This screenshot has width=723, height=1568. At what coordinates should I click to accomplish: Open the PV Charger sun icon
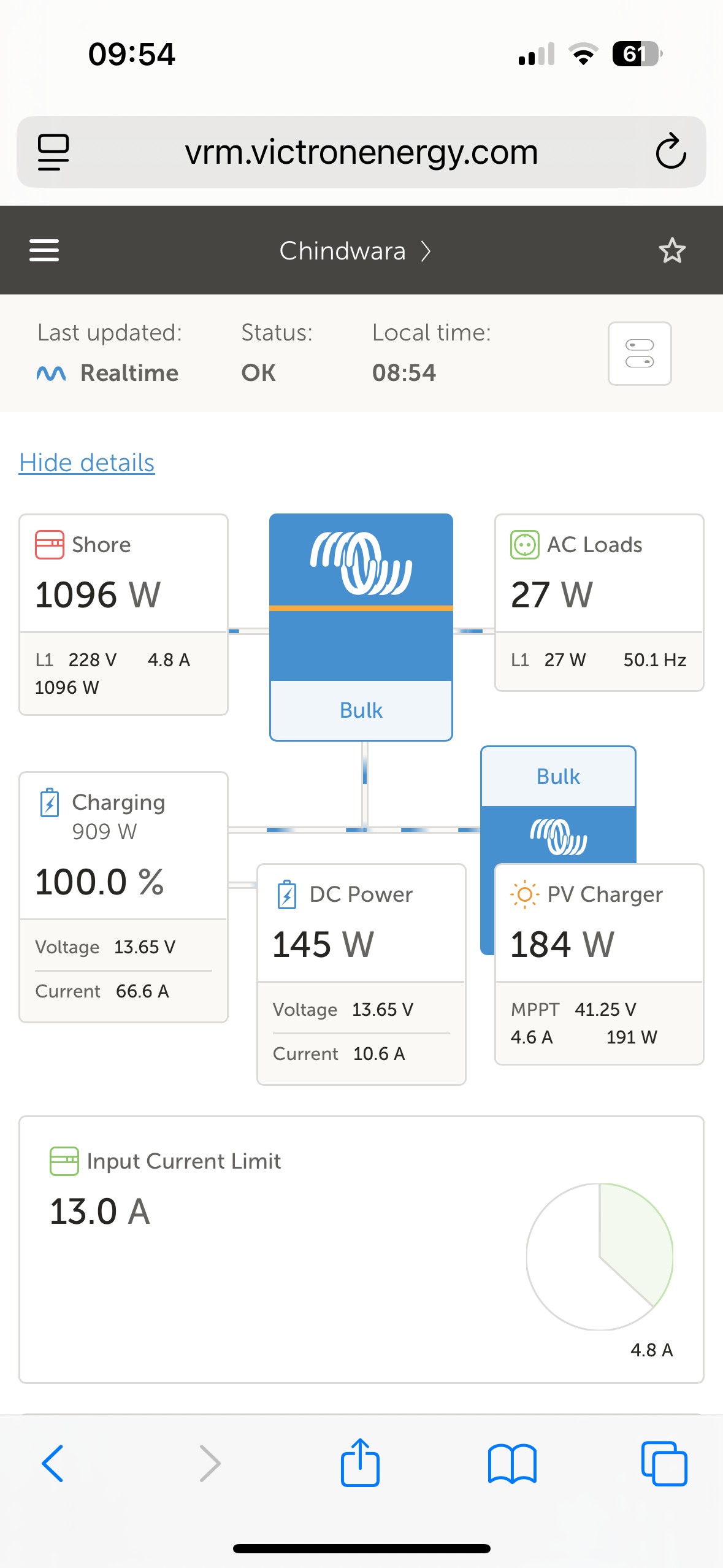[524, 894]
